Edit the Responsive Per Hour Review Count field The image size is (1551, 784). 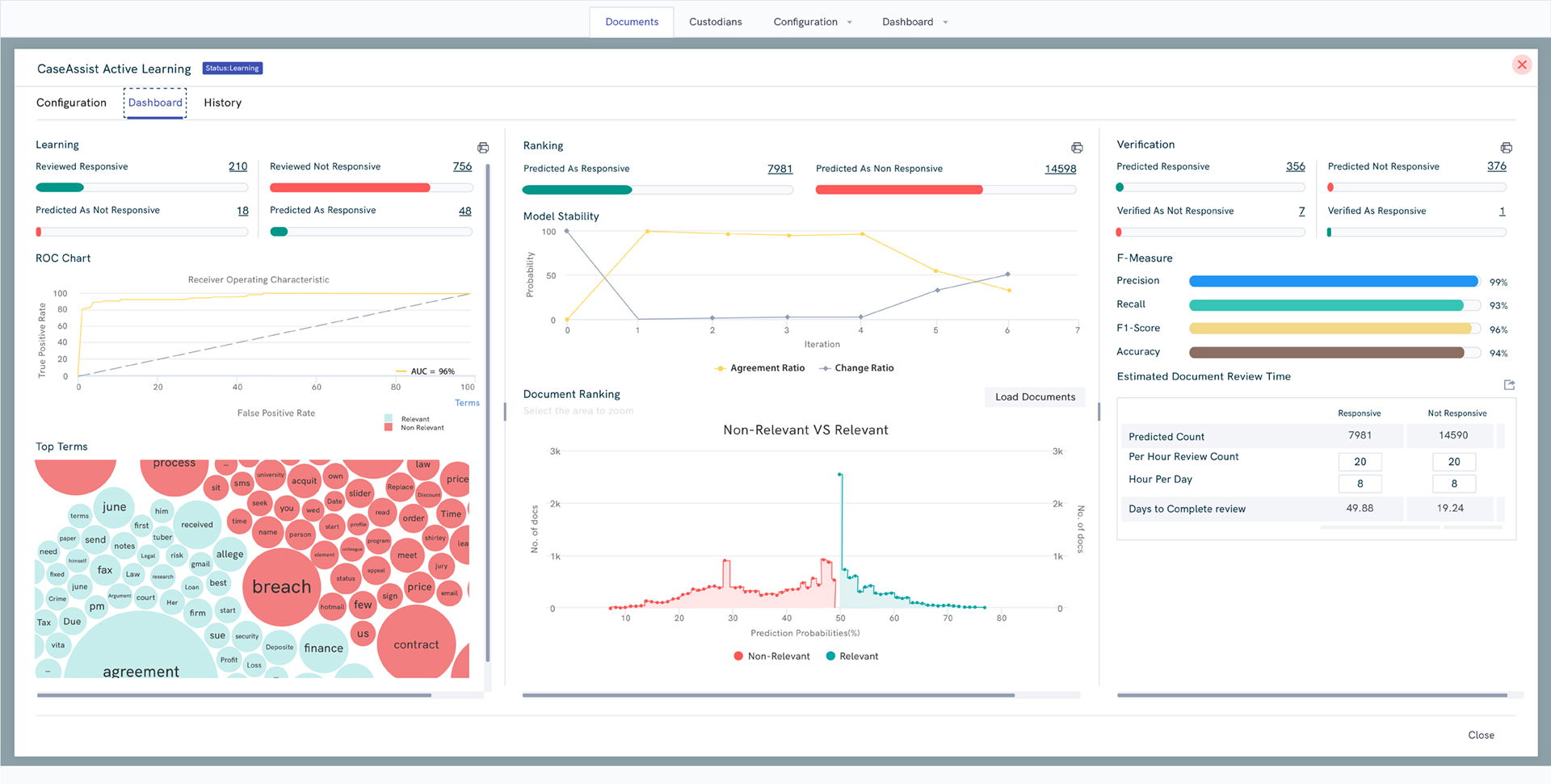tap(1360, 461)
